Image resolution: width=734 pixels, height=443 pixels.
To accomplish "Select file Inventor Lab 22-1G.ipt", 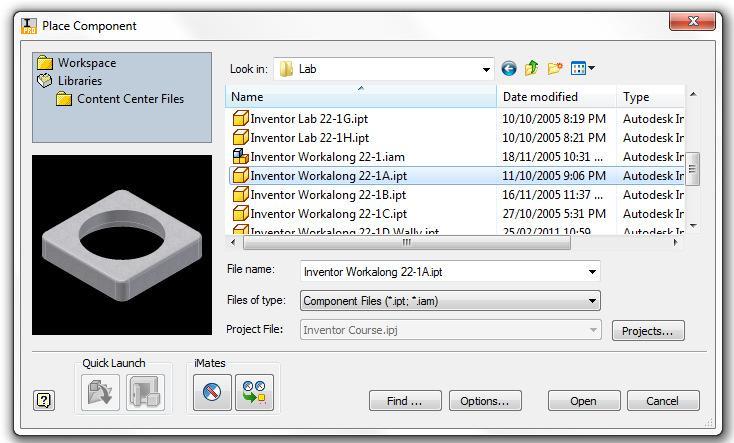I will coord(309,119).
